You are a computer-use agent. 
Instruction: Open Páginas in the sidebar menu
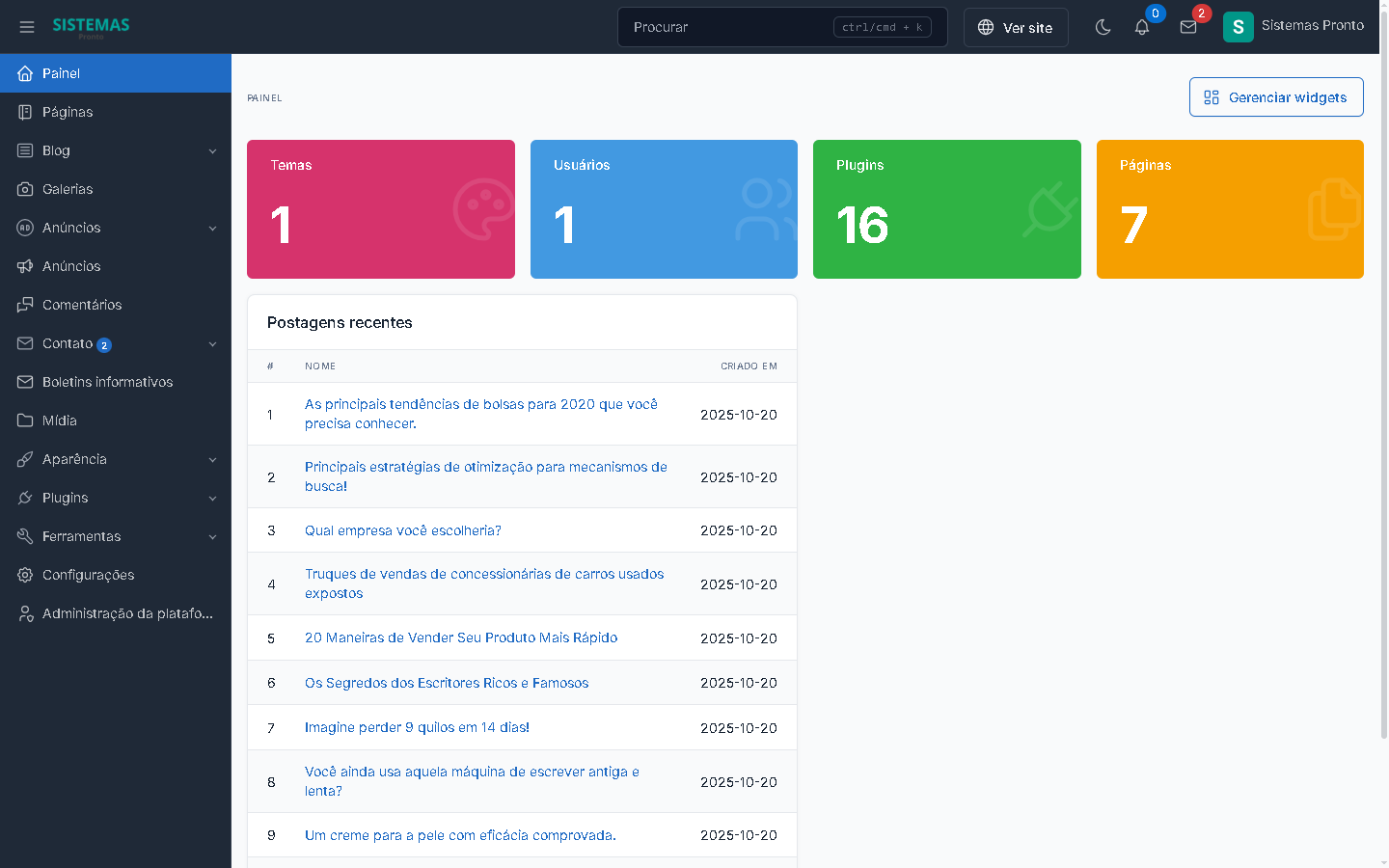(68, 112)
